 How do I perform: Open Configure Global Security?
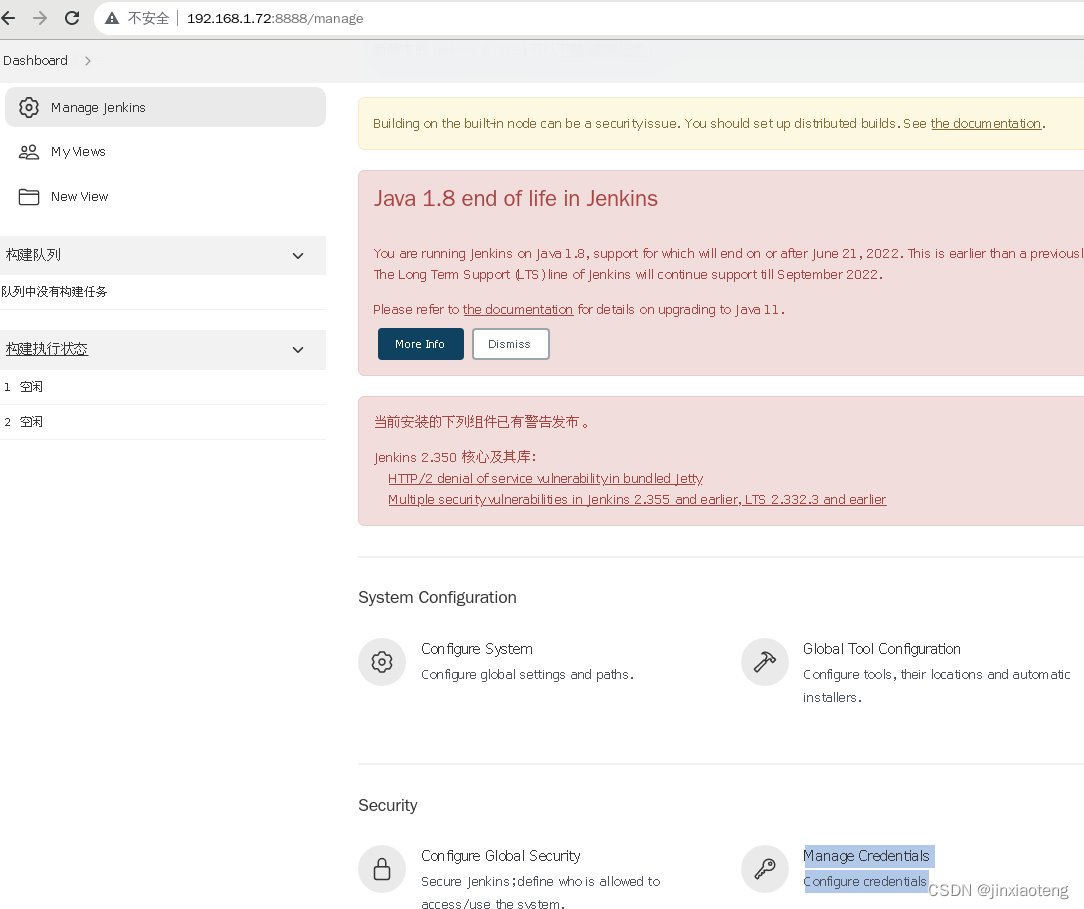(501, 856)
